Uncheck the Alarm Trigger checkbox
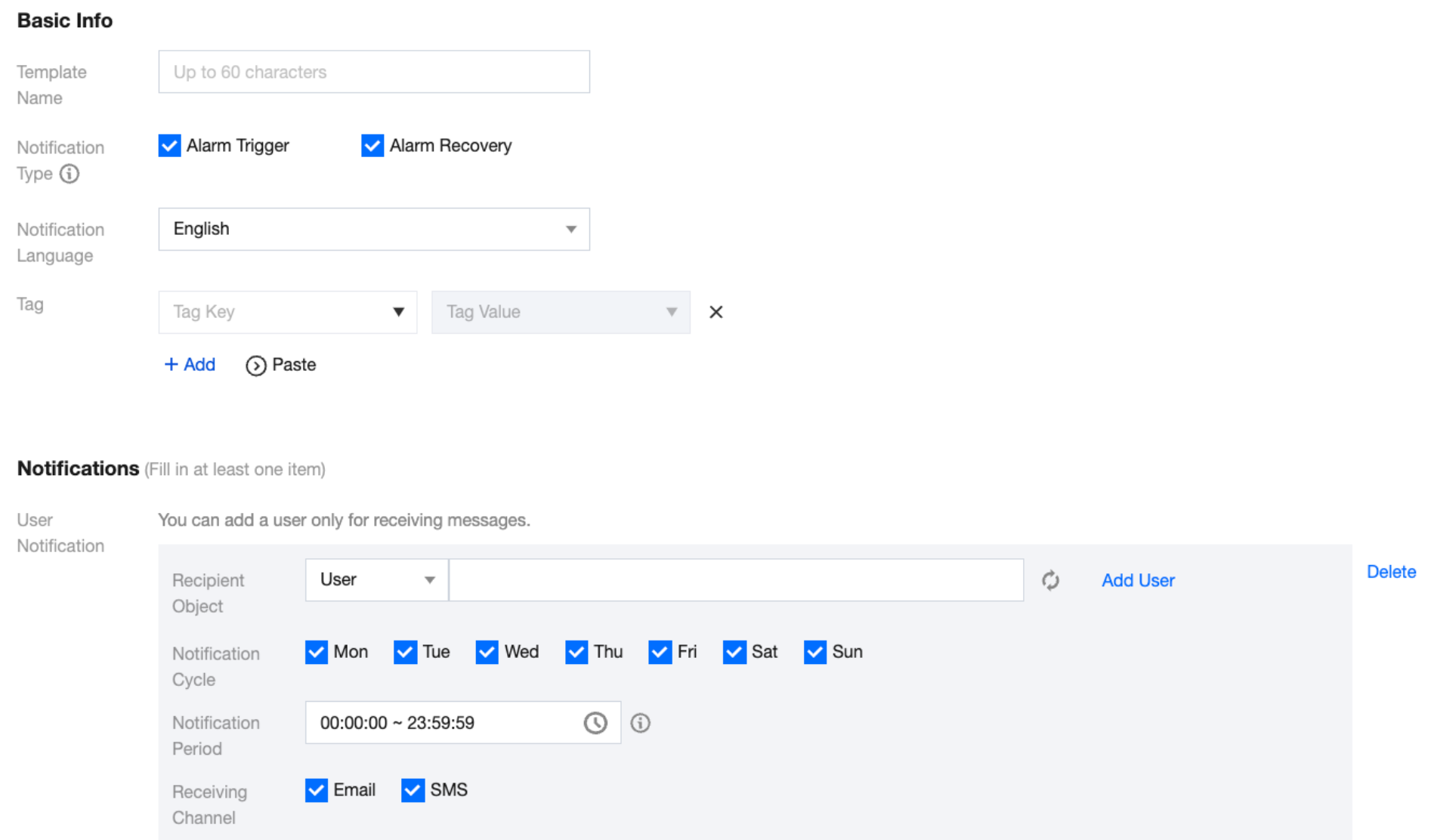This screenshot has width=1431, height=840. tap(169, 145)
